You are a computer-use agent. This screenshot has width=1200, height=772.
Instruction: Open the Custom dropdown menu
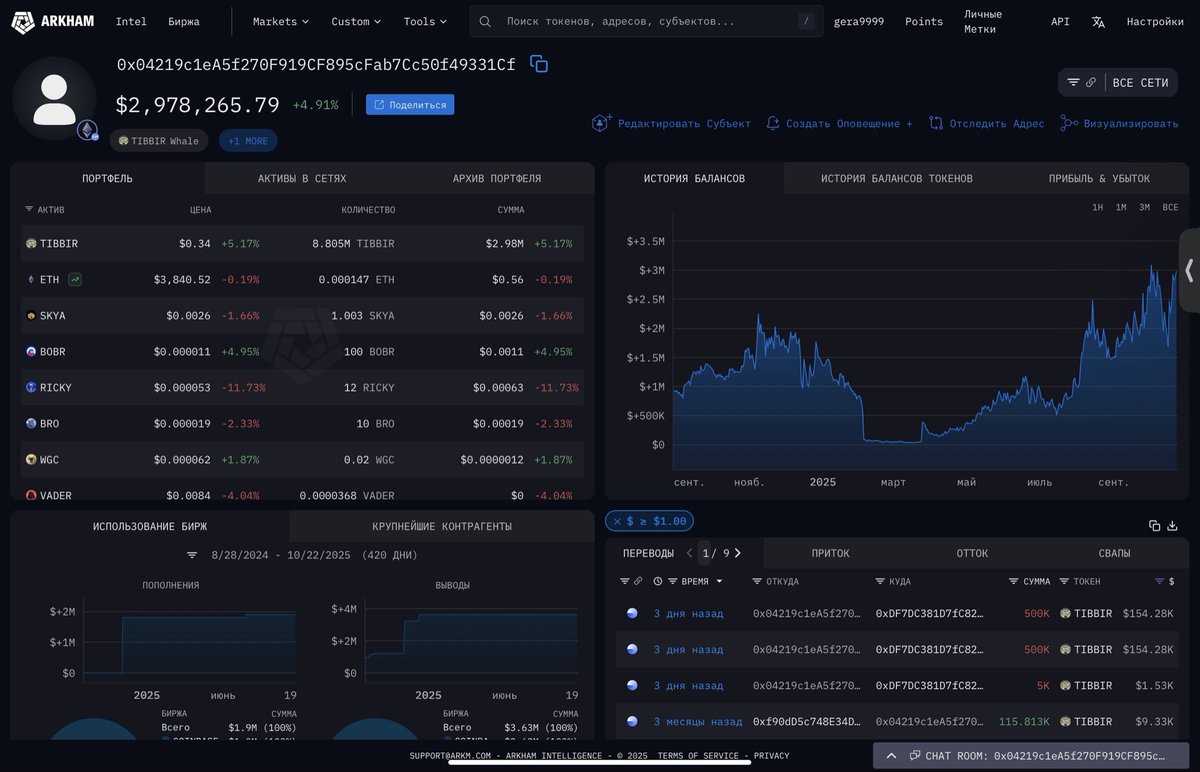[x=356, y=21]
